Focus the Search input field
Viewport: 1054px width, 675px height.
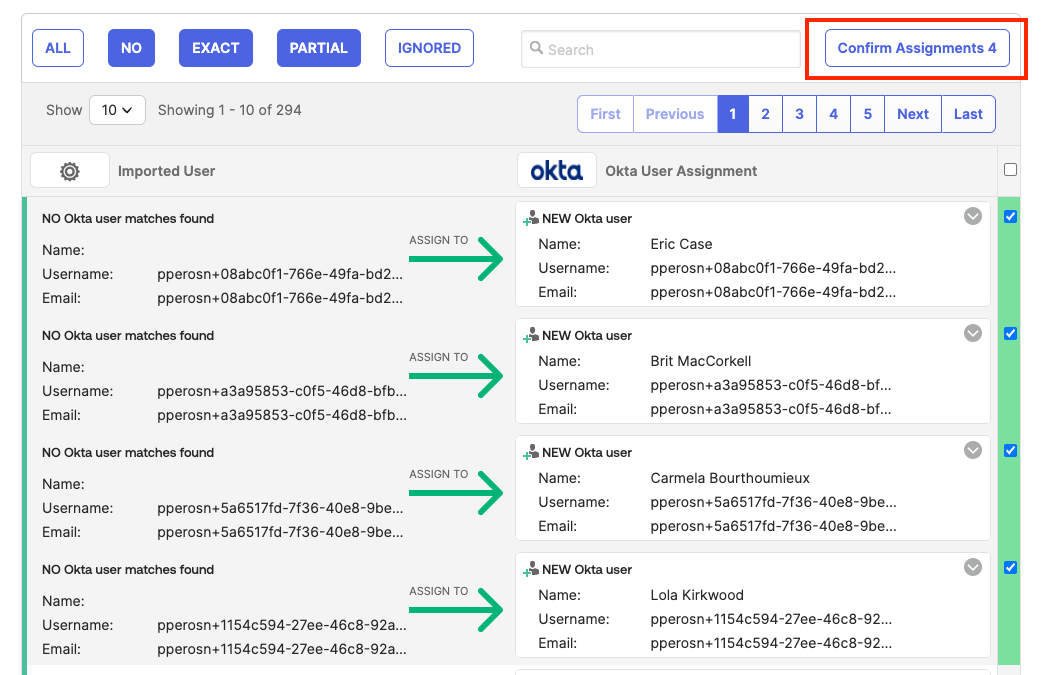tap(661, 49)
